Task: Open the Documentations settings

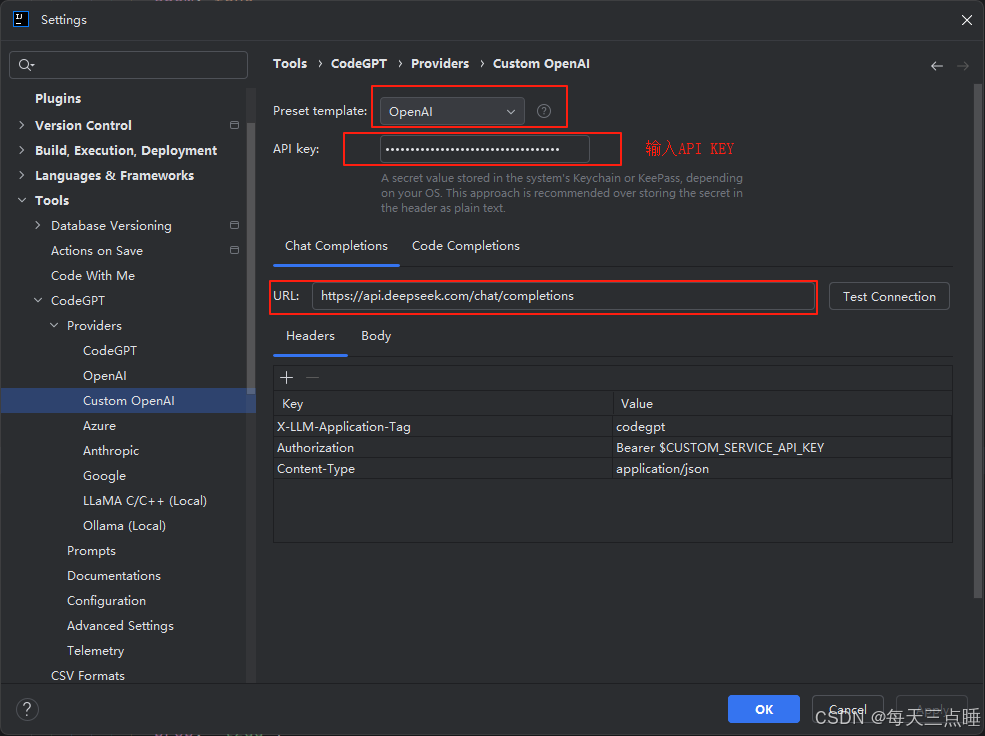Action: [x=114, y=576]
